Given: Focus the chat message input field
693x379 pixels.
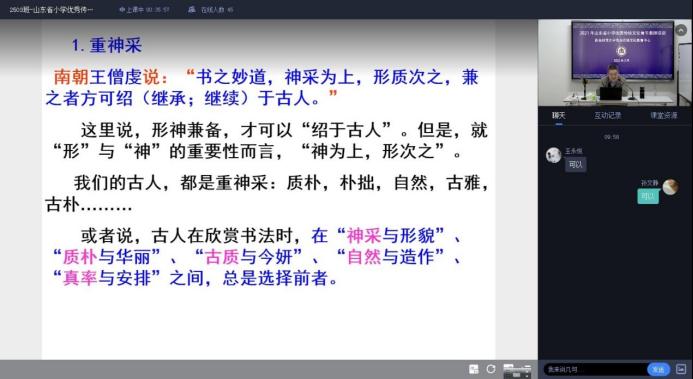Looking at the screenshot, I should click(x=595, y=369).
